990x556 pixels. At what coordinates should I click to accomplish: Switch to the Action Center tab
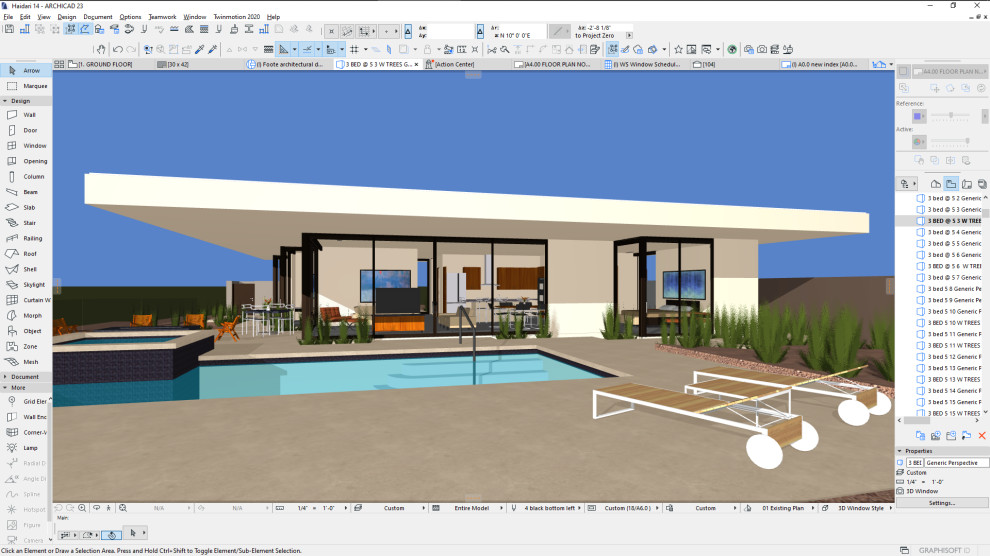[454, 64]
